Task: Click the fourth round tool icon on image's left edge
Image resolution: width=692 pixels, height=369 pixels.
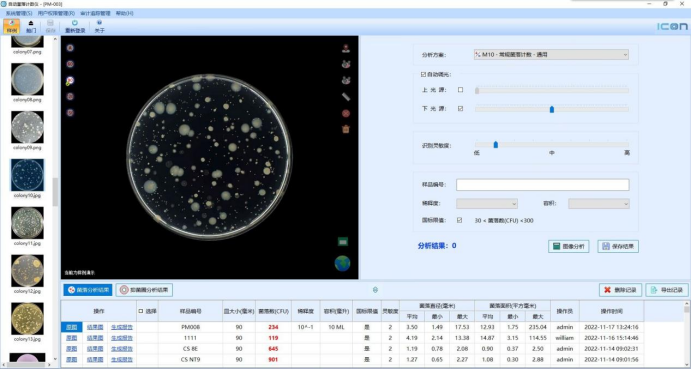Action: coord(70,97)
